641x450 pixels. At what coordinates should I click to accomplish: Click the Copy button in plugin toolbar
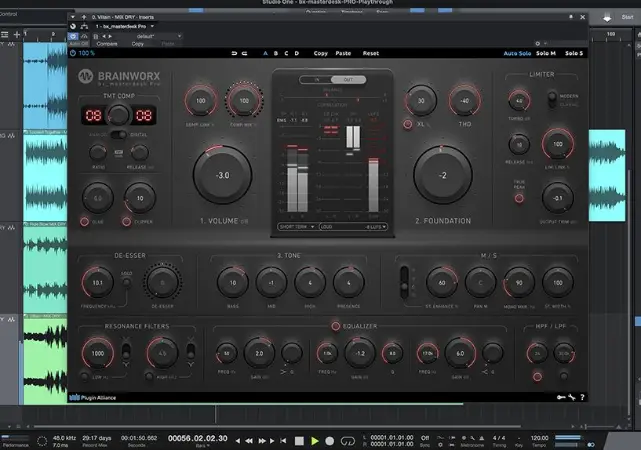click(320, 52)
